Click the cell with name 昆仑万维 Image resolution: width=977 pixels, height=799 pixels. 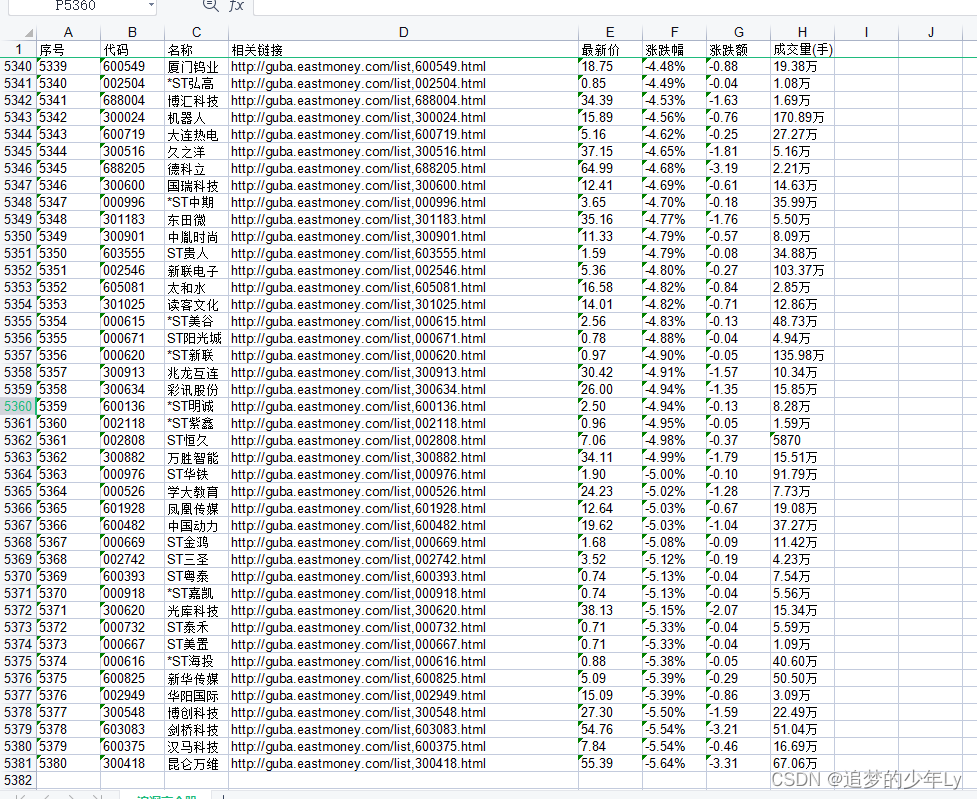point(196,763)
